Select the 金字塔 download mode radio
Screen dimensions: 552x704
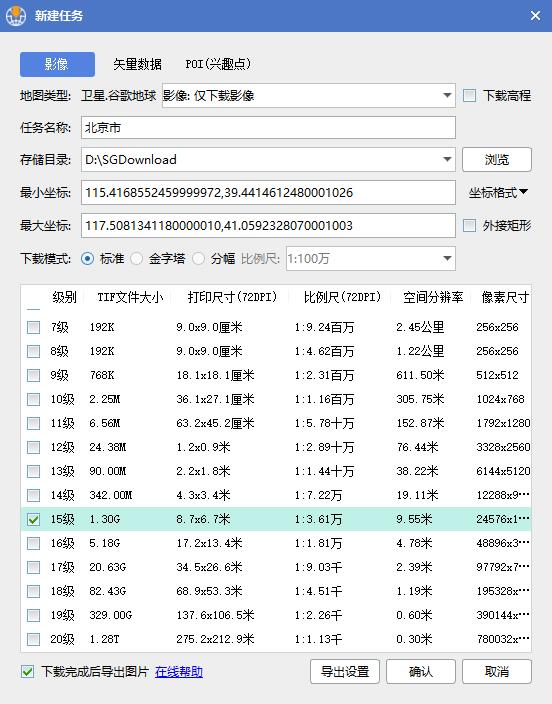coord(137,259)
